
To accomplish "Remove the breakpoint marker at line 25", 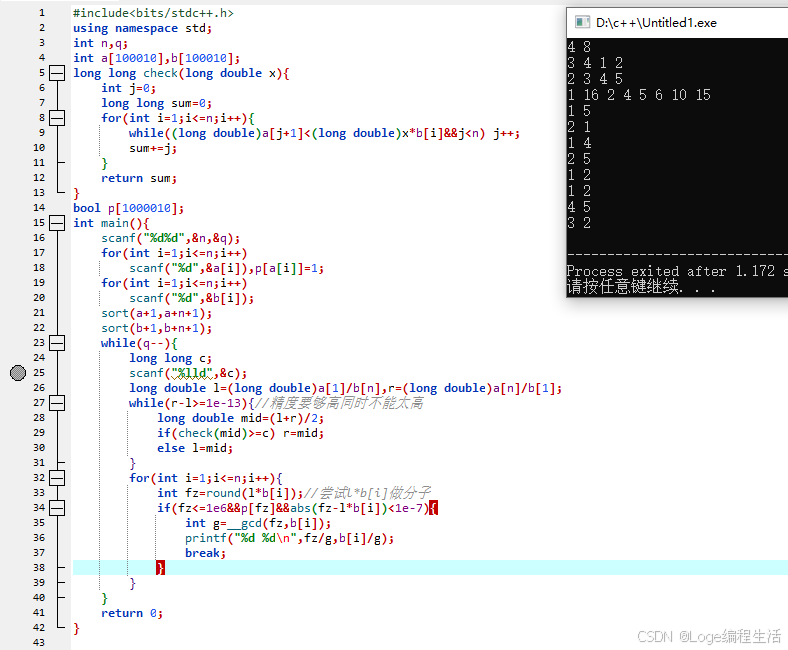I will tap(18, 373).
